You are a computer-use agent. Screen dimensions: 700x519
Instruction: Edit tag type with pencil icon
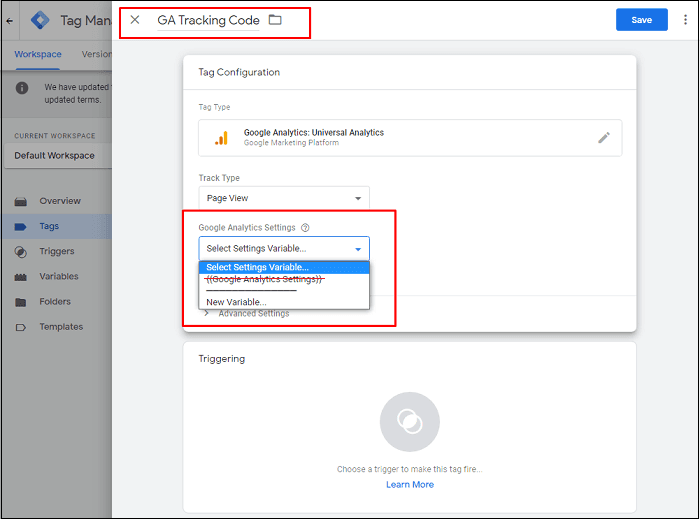[x=604, y=137]
